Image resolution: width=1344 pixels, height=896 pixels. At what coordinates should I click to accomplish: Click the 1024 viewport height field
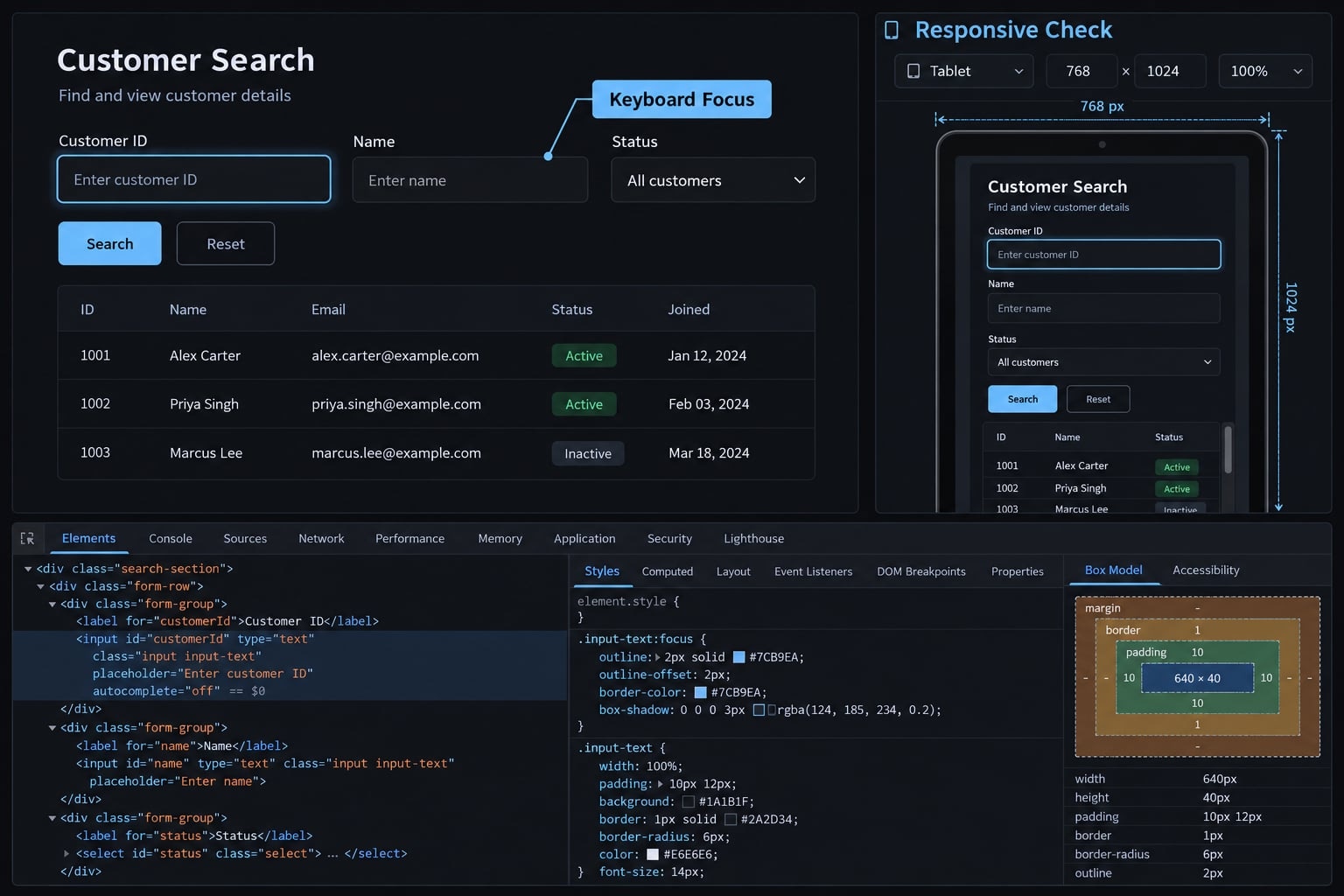pos(1170,71)
